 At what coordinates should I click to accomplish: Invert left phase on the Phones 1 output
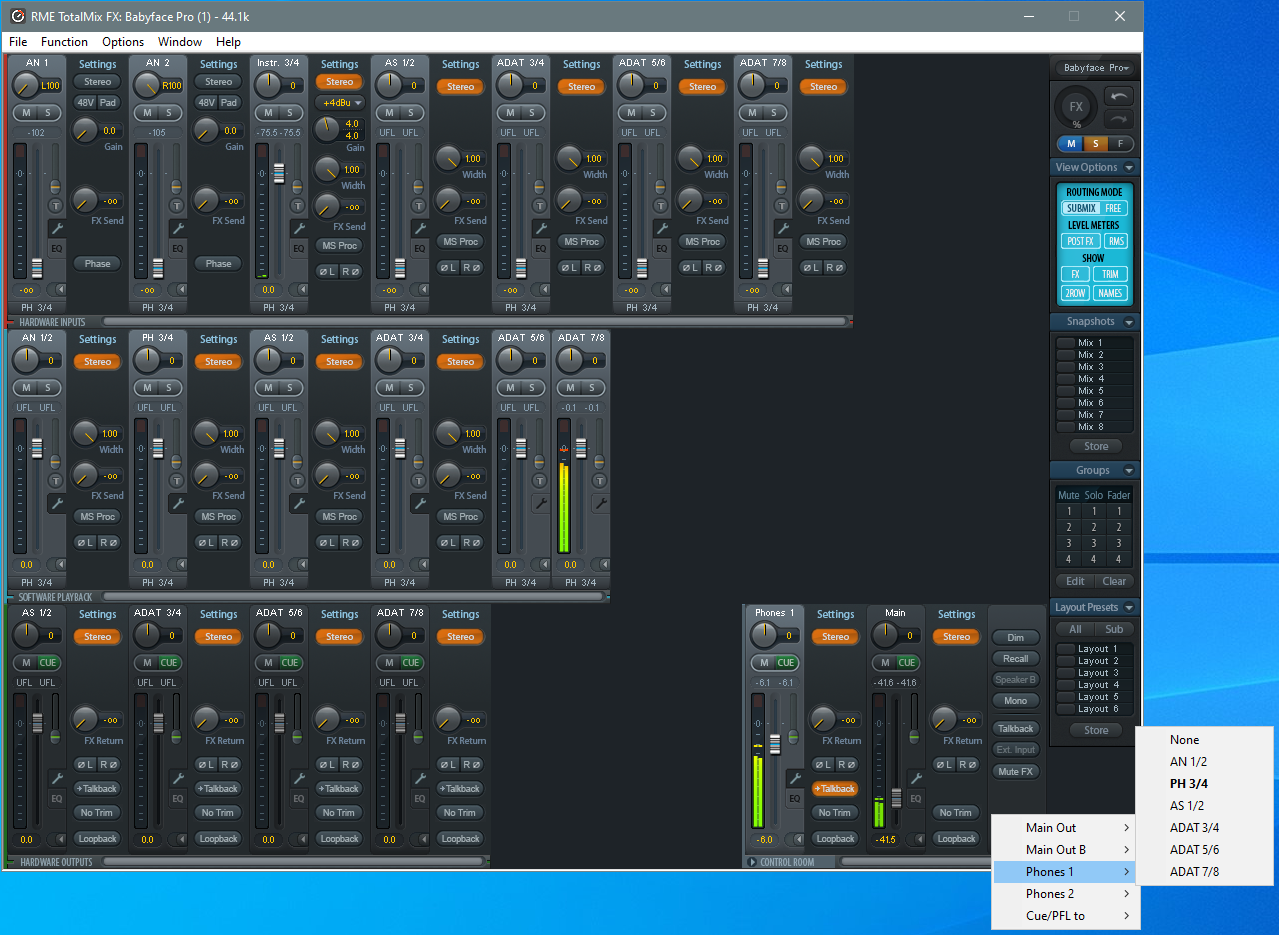pyautogui.click(x=824, y=764)
